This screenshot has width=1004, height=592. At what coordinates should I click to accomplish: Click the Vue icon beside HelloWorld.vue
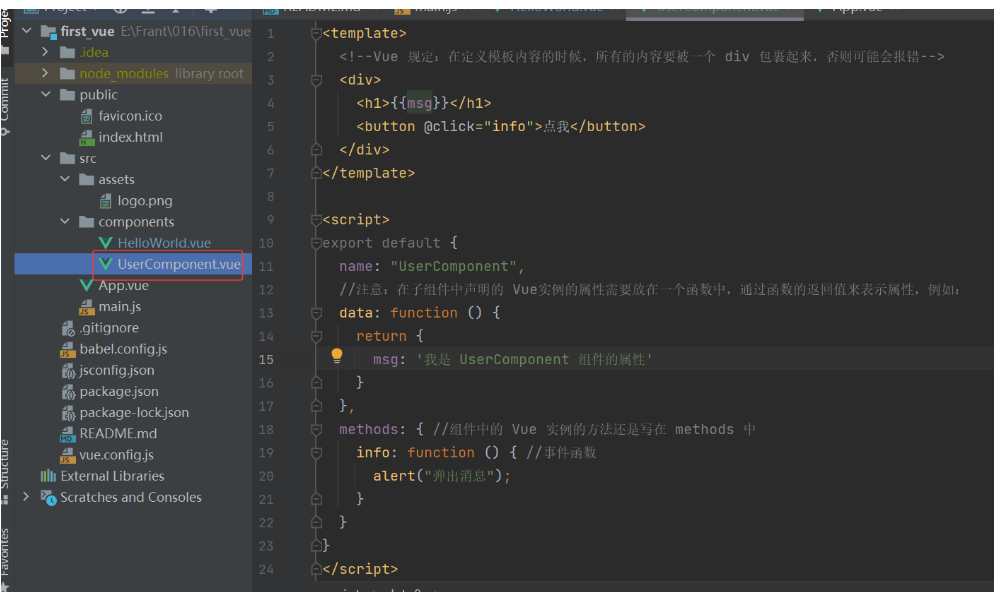[106, 243]
